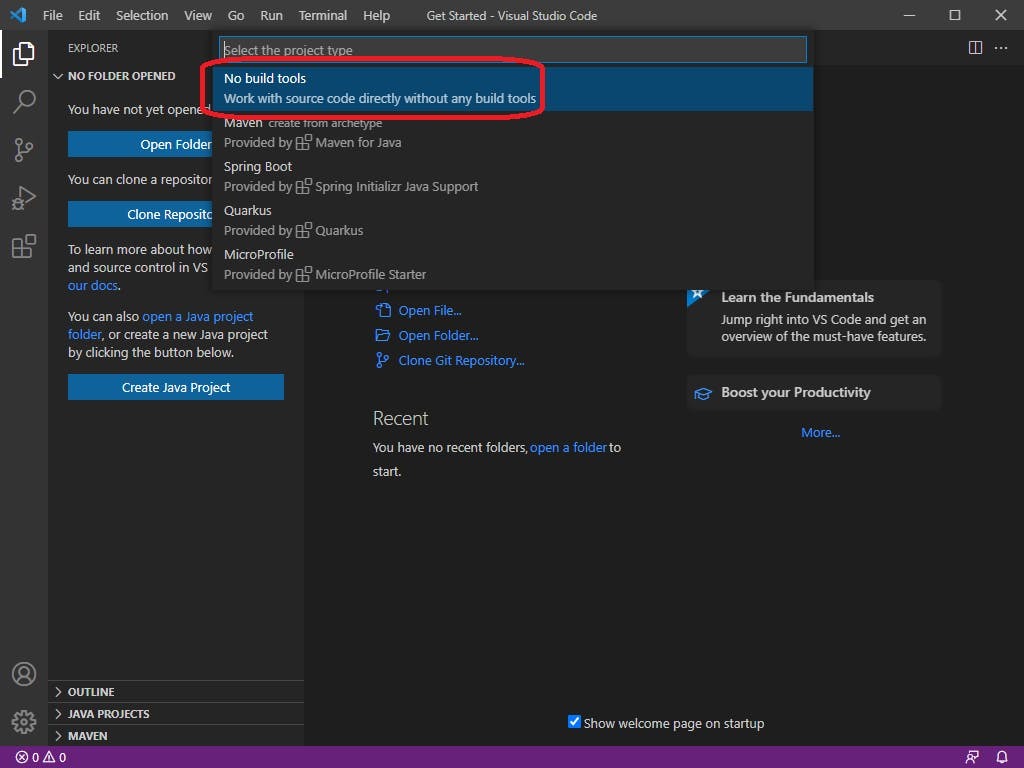Open the Run and Debug view
This screenshot has height=768, width=1024.
pyautogui.click(x=24, y=198)
